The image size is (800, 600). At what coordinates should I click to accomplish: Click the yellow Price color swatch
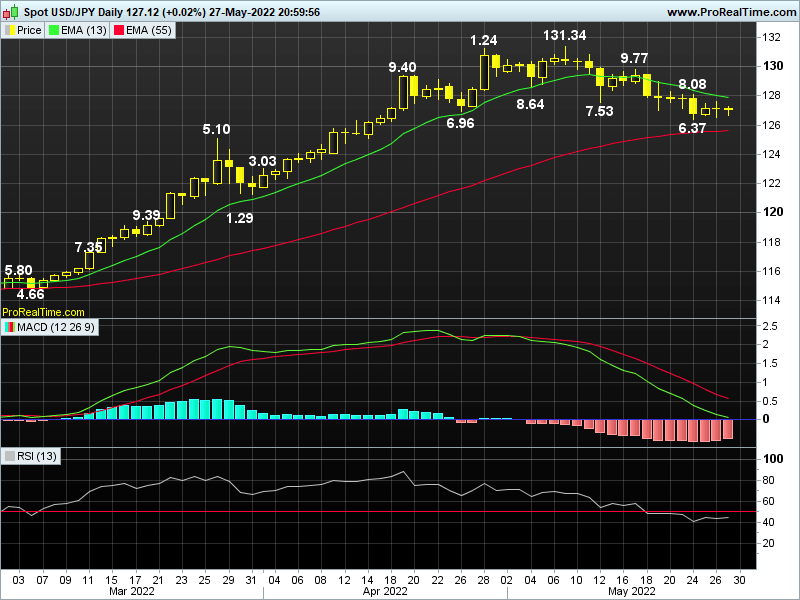(11, 29)
